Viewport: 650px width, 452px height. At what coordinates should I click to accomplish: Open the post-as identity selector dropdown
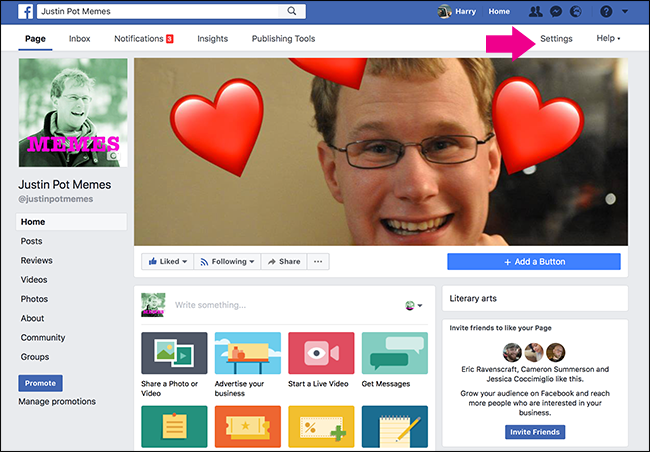coord(413,306)
